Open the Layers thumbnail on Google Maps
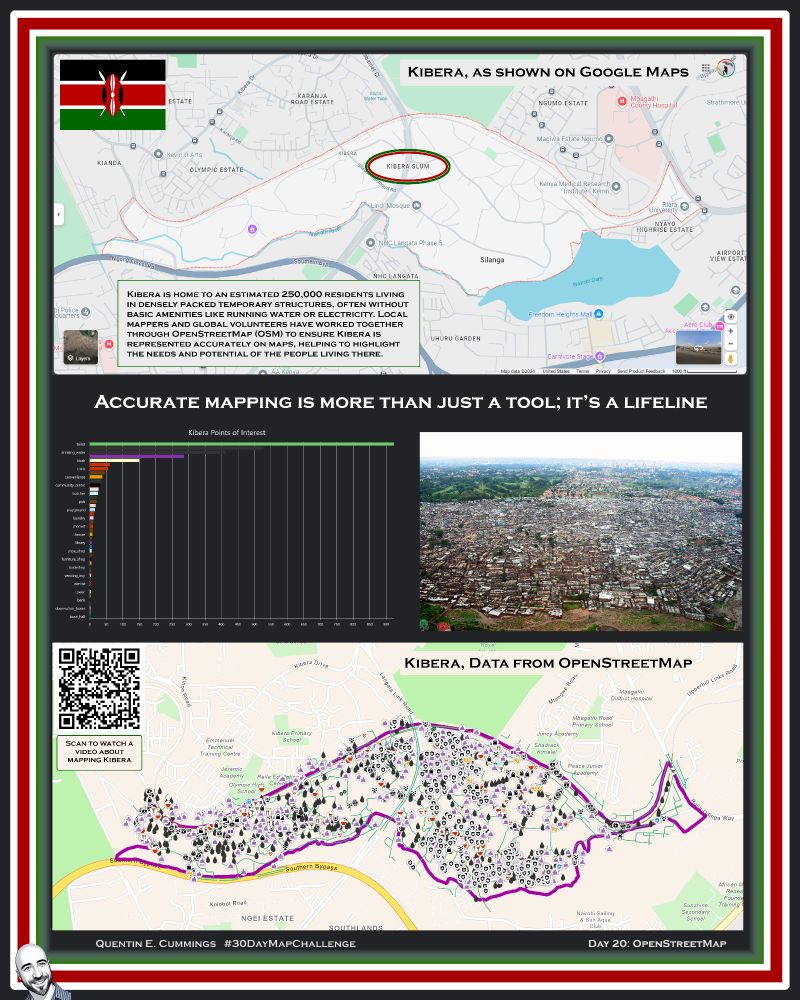 tap(80, 347)
